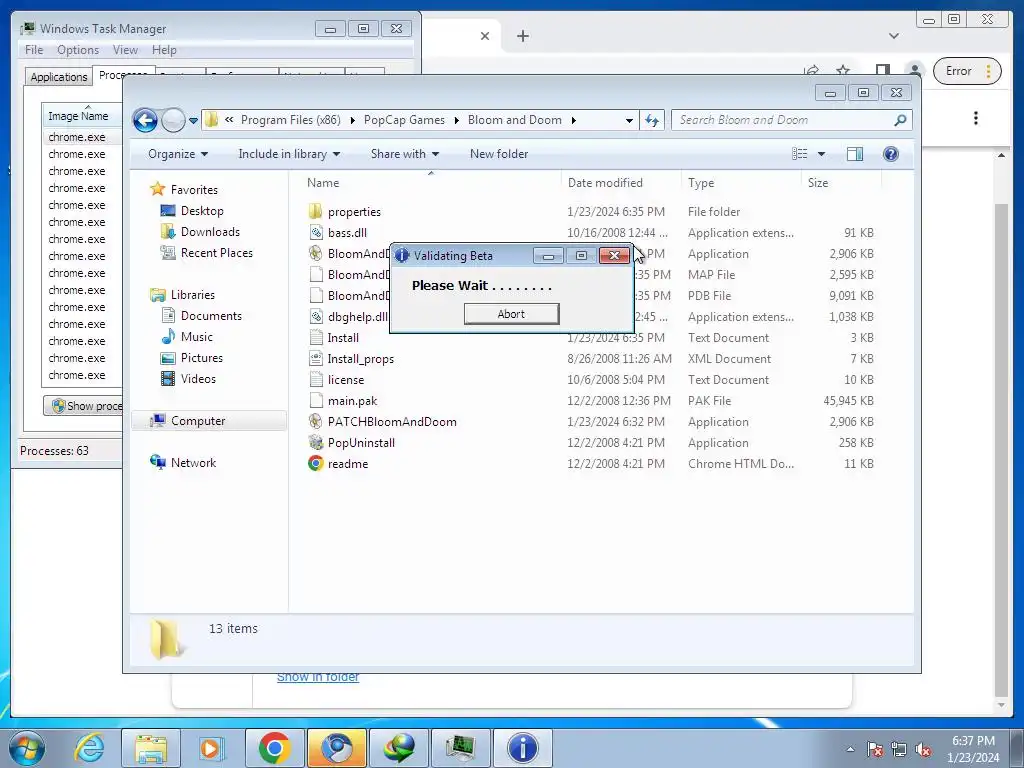Select Favorites in the navigation pane
Viewport: 1024px width, 768px height.
(x=194, y=190)
